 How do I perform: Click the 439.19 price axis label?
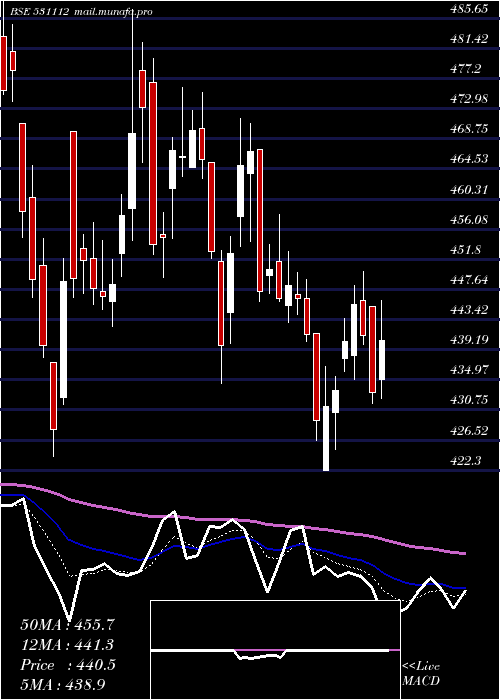pos(469,340)
